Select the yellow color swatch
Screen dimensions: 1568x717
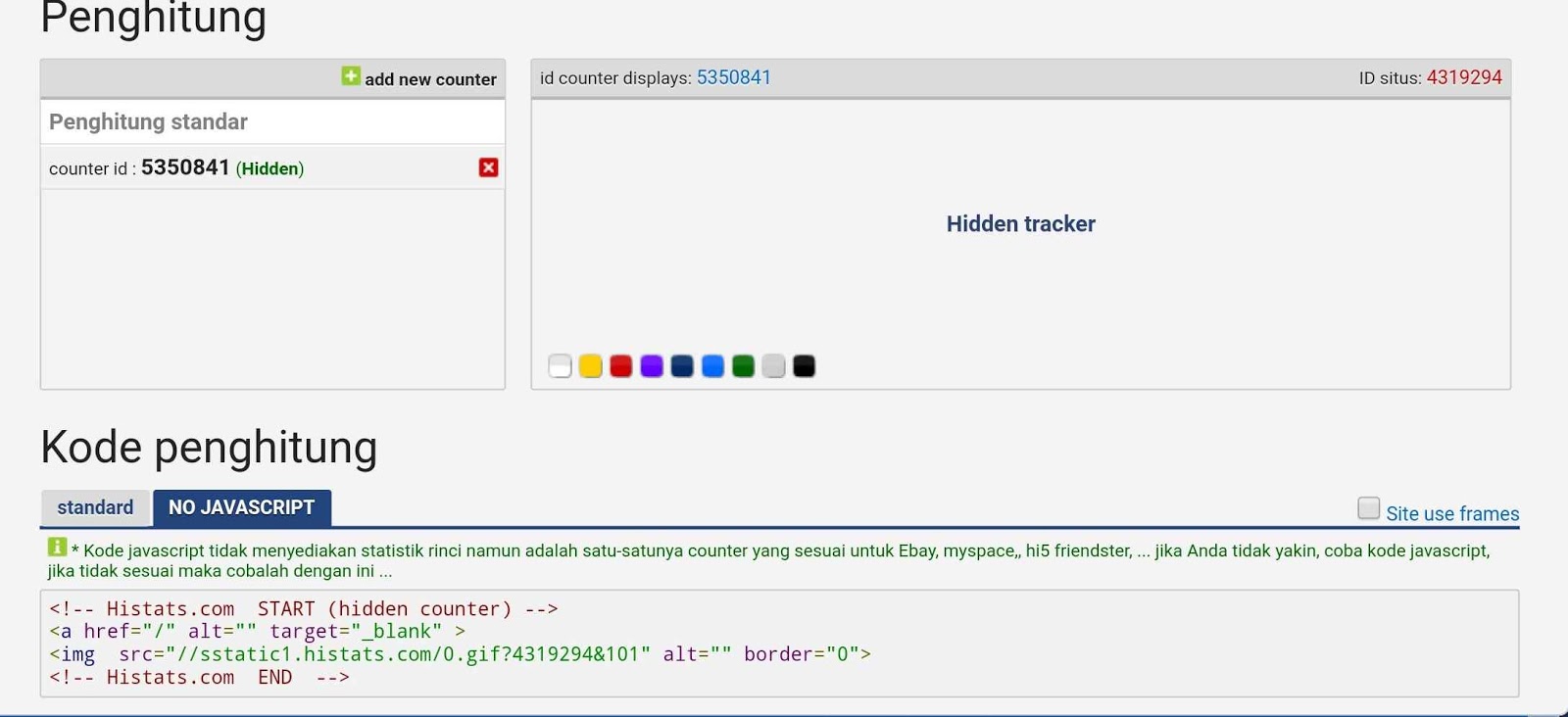(590, 366)
